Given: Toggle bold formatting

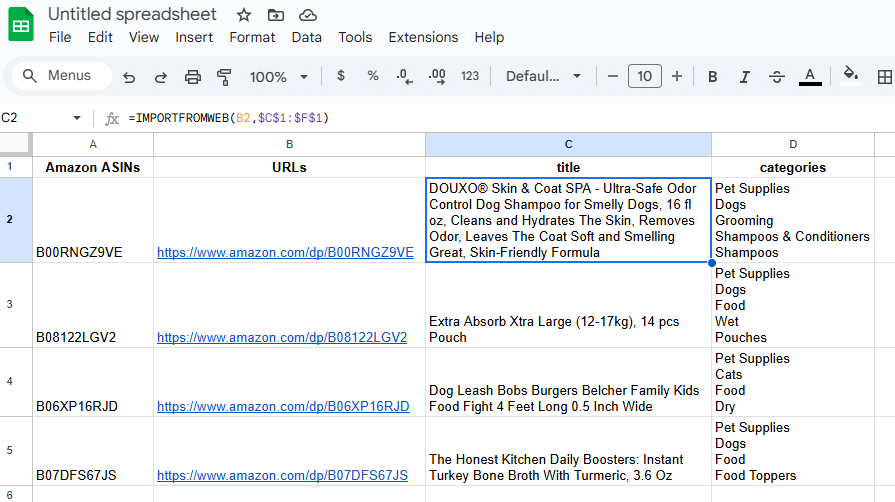Looking at the screenshot, I should [x=713, y=77].
